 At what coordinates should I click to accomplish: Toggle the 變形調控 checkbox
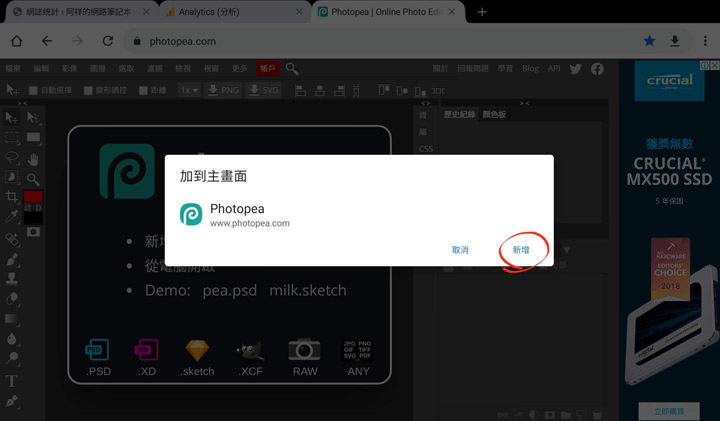click(88, 90)
